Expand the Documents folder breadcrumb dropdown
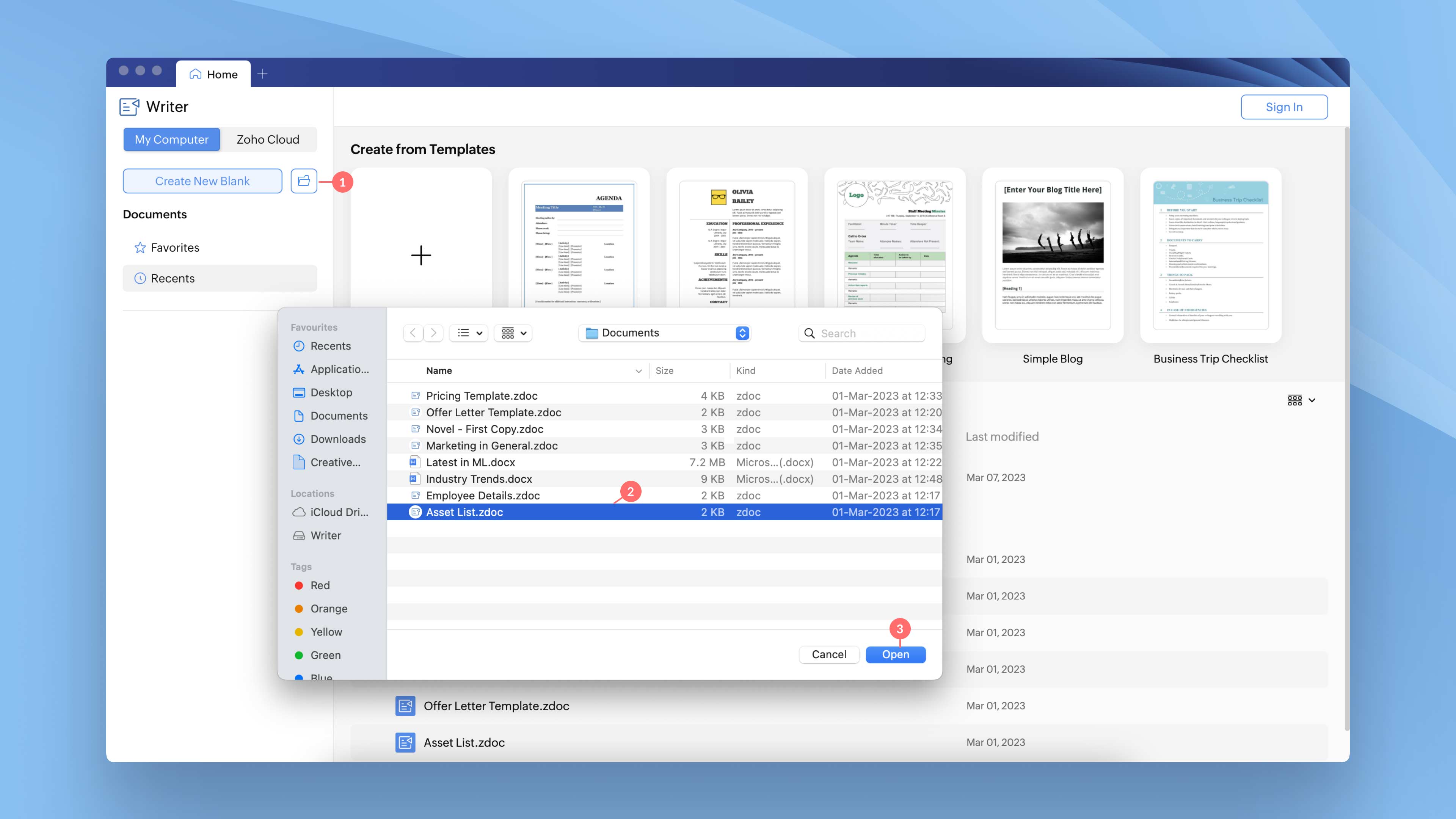The width and height of the screenshot is (1456, 819). 743,333
